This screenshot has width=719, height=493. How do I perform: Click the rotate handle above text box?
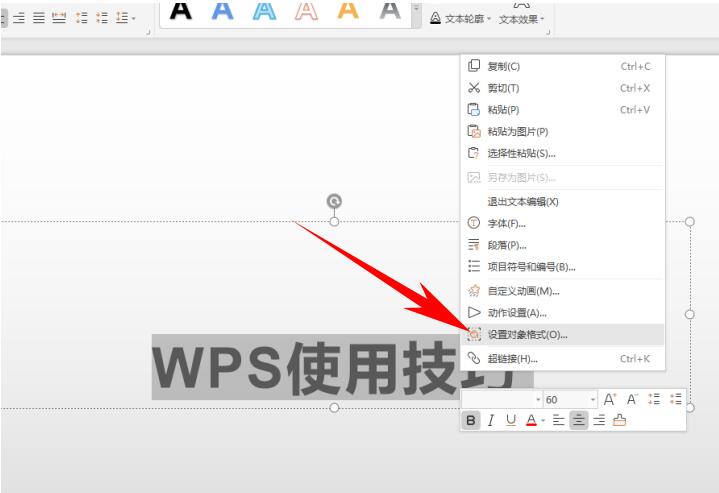[334, 201]
